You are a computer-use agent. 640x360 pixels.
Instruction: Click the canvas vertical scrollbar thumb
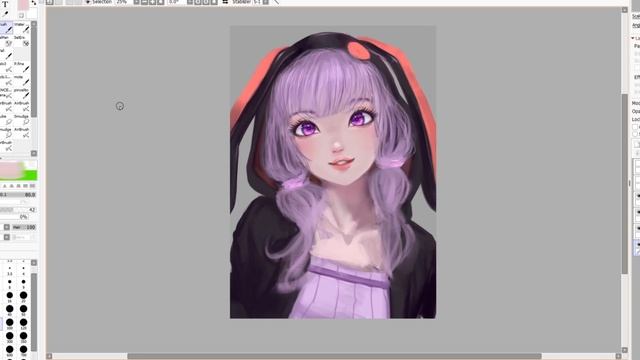(x=625, y=184)
